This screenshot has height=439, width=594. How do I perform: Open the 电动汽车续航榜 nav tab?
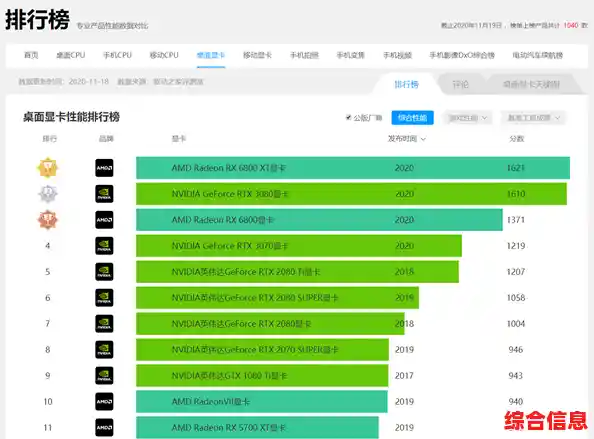pos(538,55)
